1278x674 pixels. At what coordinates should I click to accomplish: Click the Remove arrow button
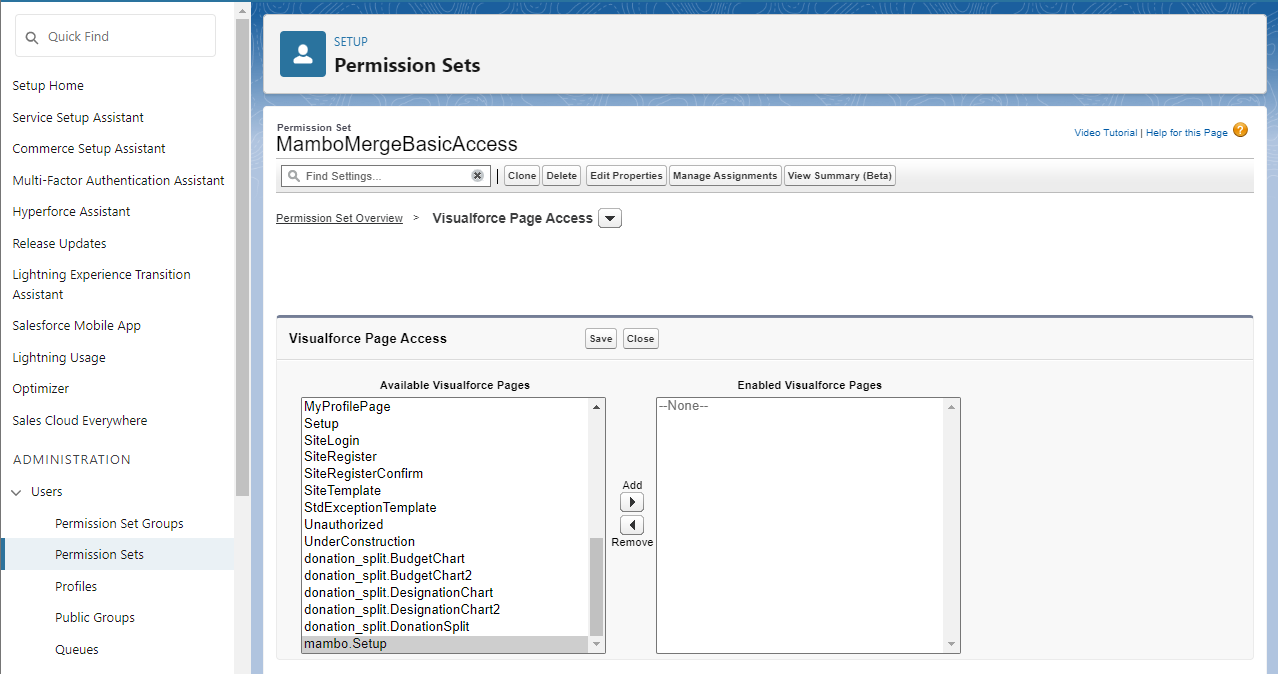(x=632, y=525)
